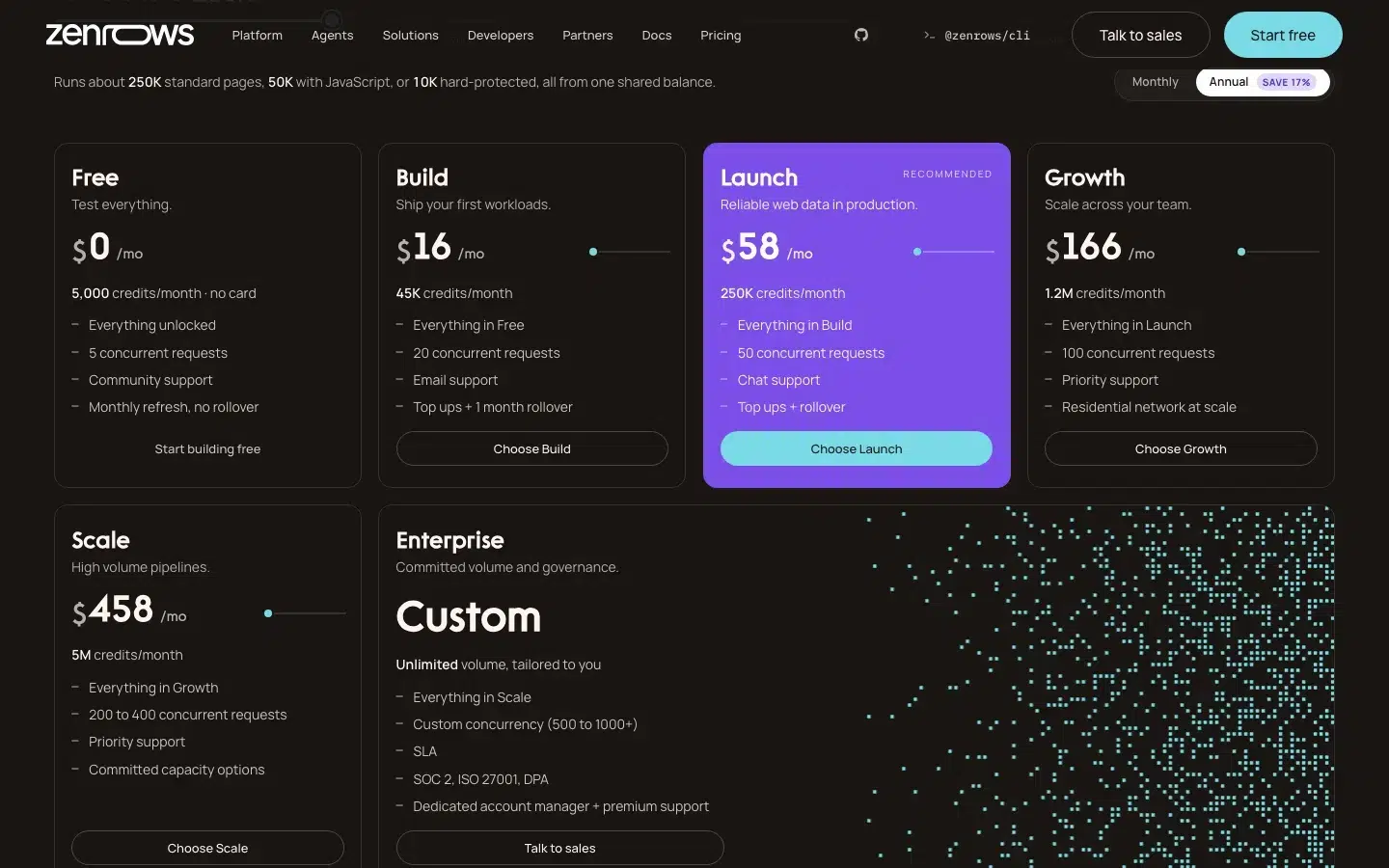Click '100 concurrent requests' text
Screen dimensions: 1389x868
[x=1138, y=353]
